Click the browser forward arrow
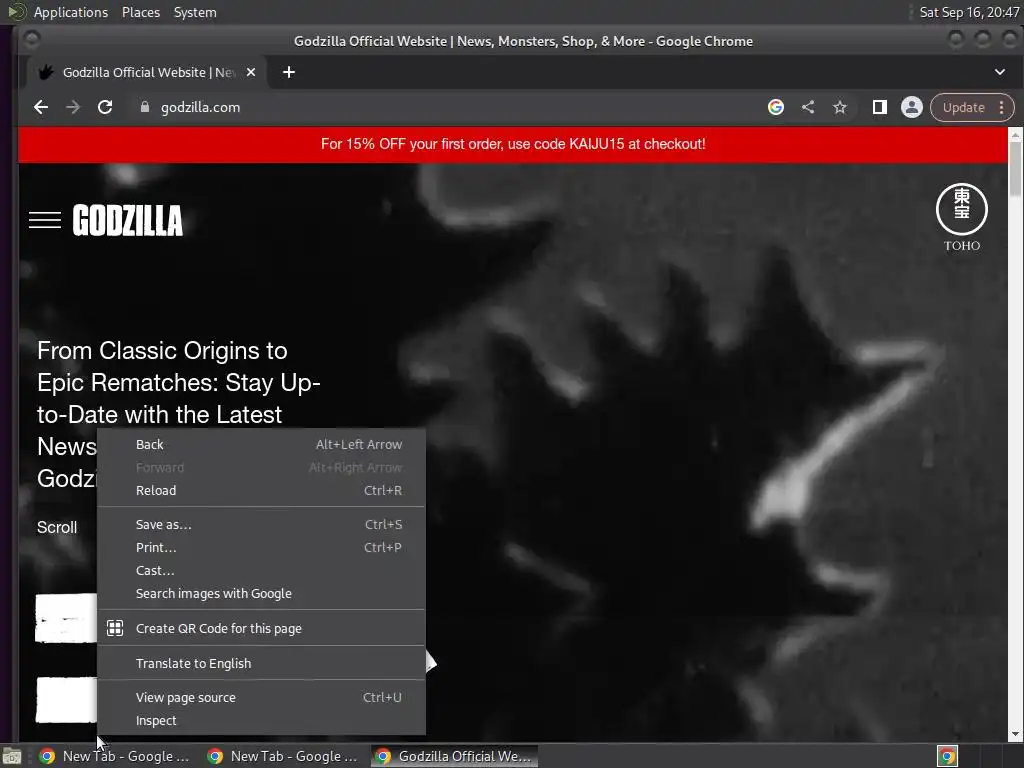This screenshot has height=768, width=1024. pos(73,107)
